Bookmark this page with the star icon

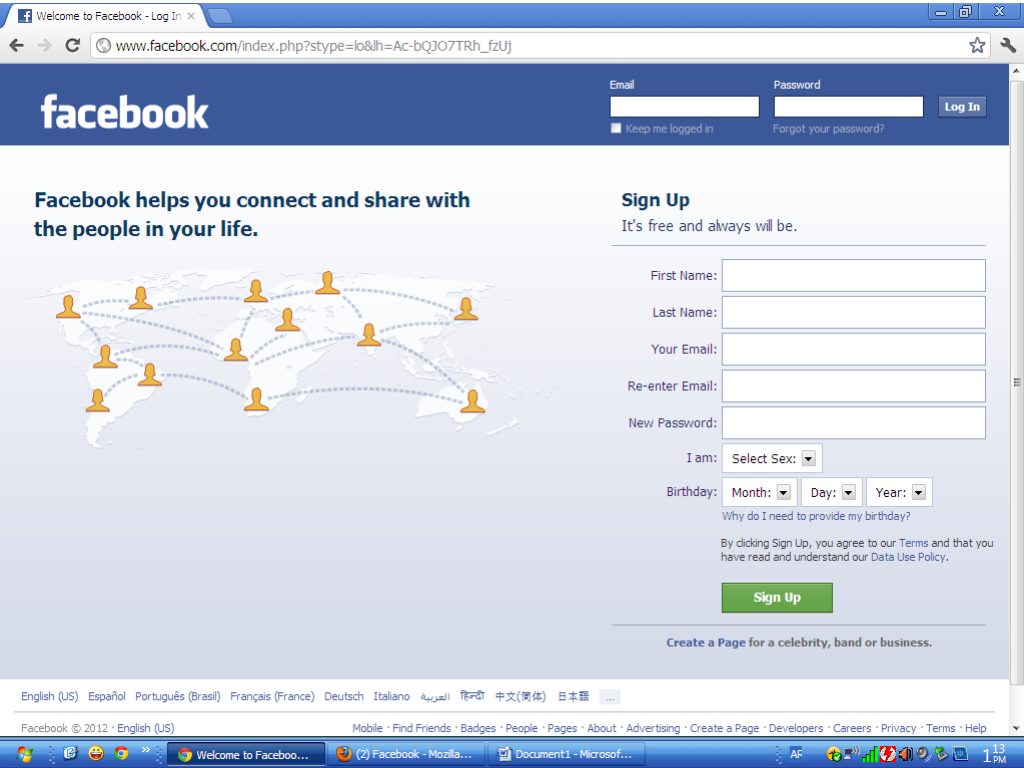977,45
